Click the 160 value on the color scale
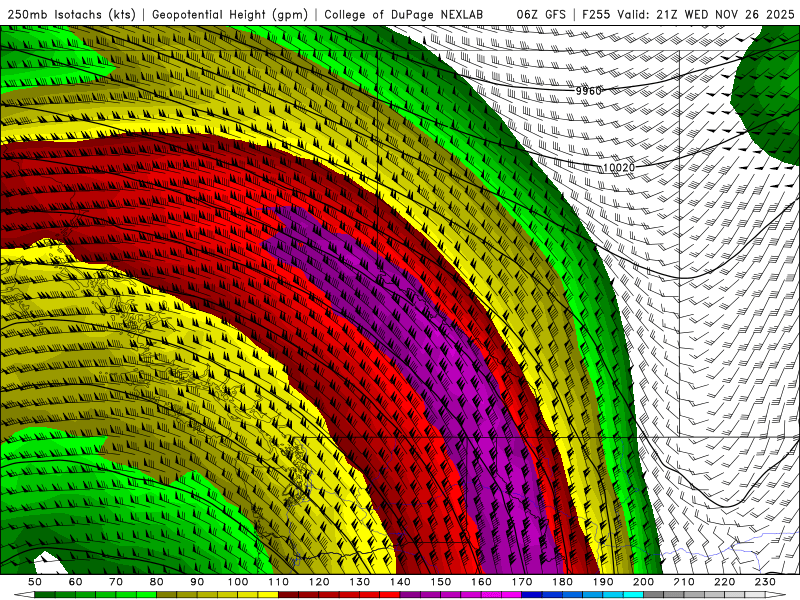 click(x=481, y=582)
